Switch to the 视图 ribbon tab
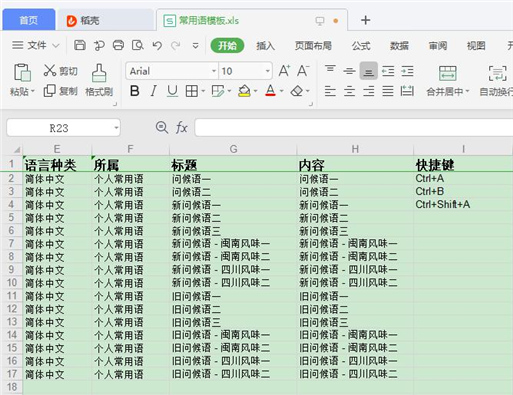This screenshot has width=513, height=395. (476, 46)
